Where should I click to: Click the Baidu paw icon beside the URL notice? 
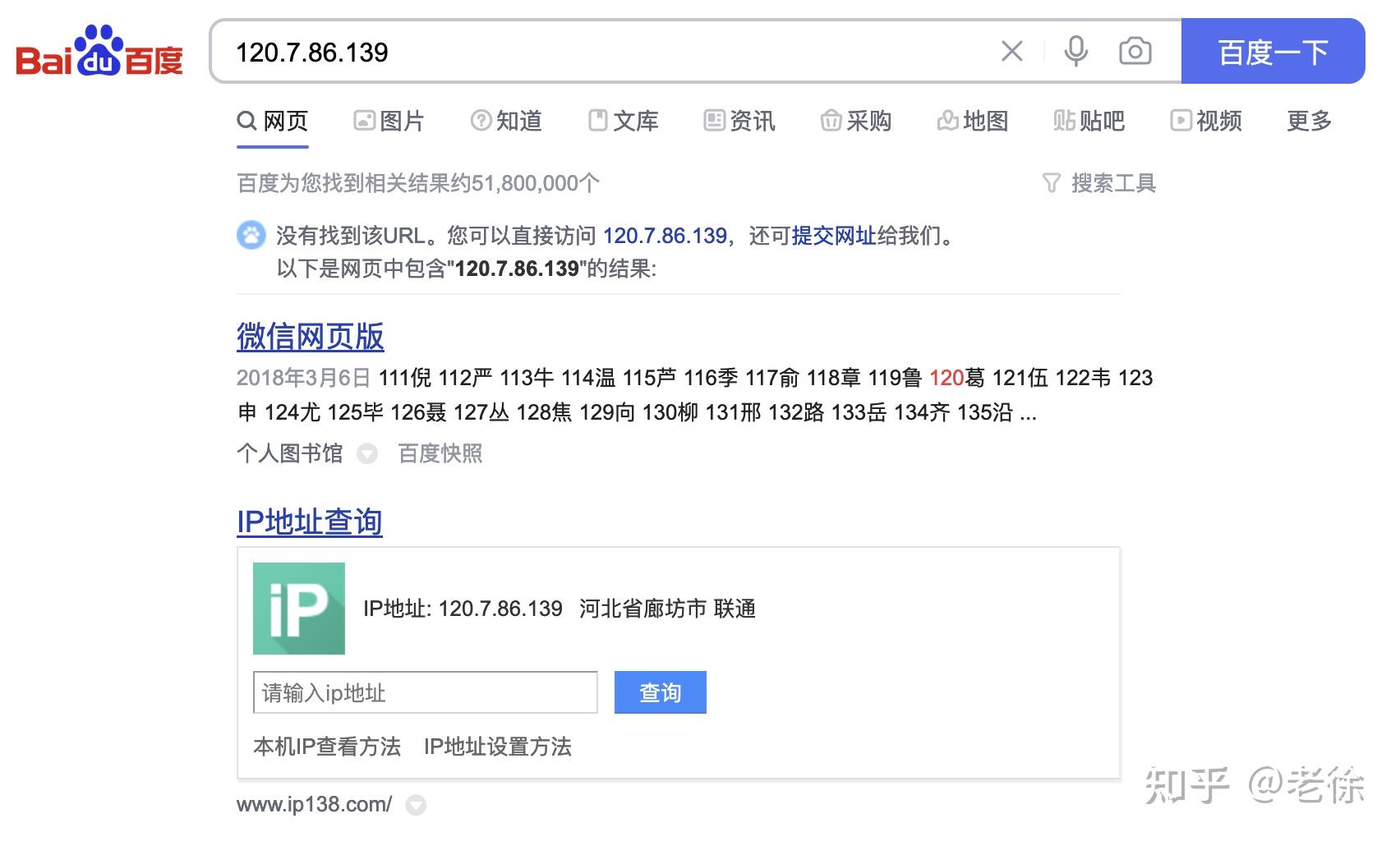pos(251,236)
